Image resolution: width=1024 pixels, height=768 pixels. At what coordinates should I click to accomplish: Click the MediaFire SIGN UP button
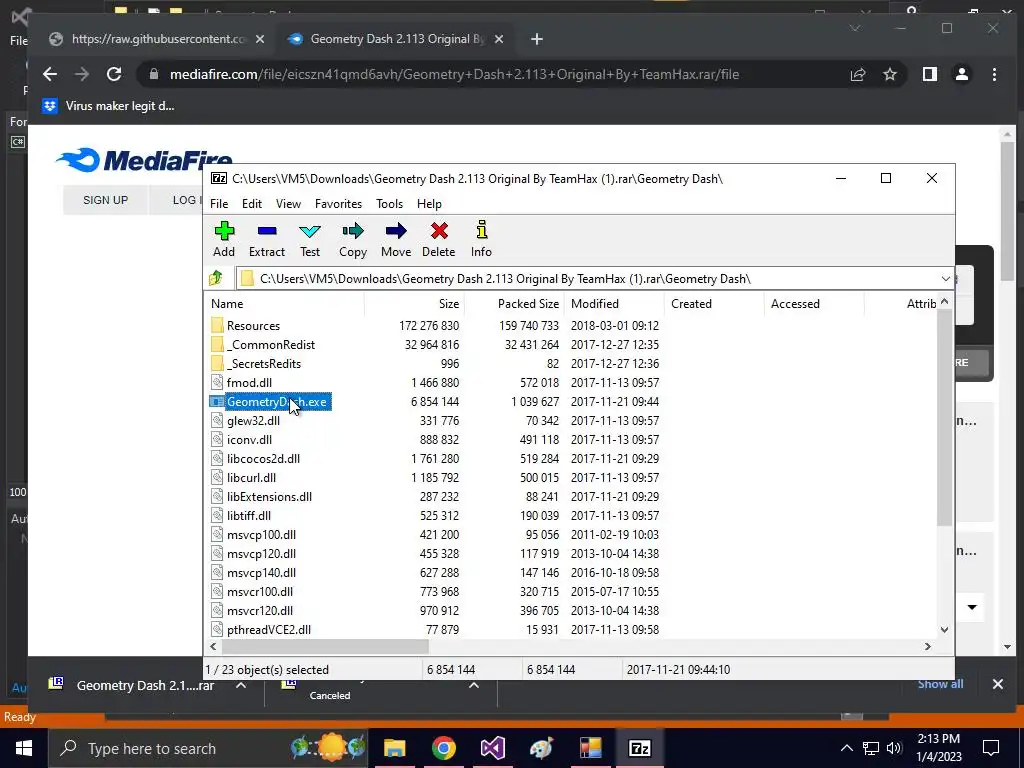105,200
